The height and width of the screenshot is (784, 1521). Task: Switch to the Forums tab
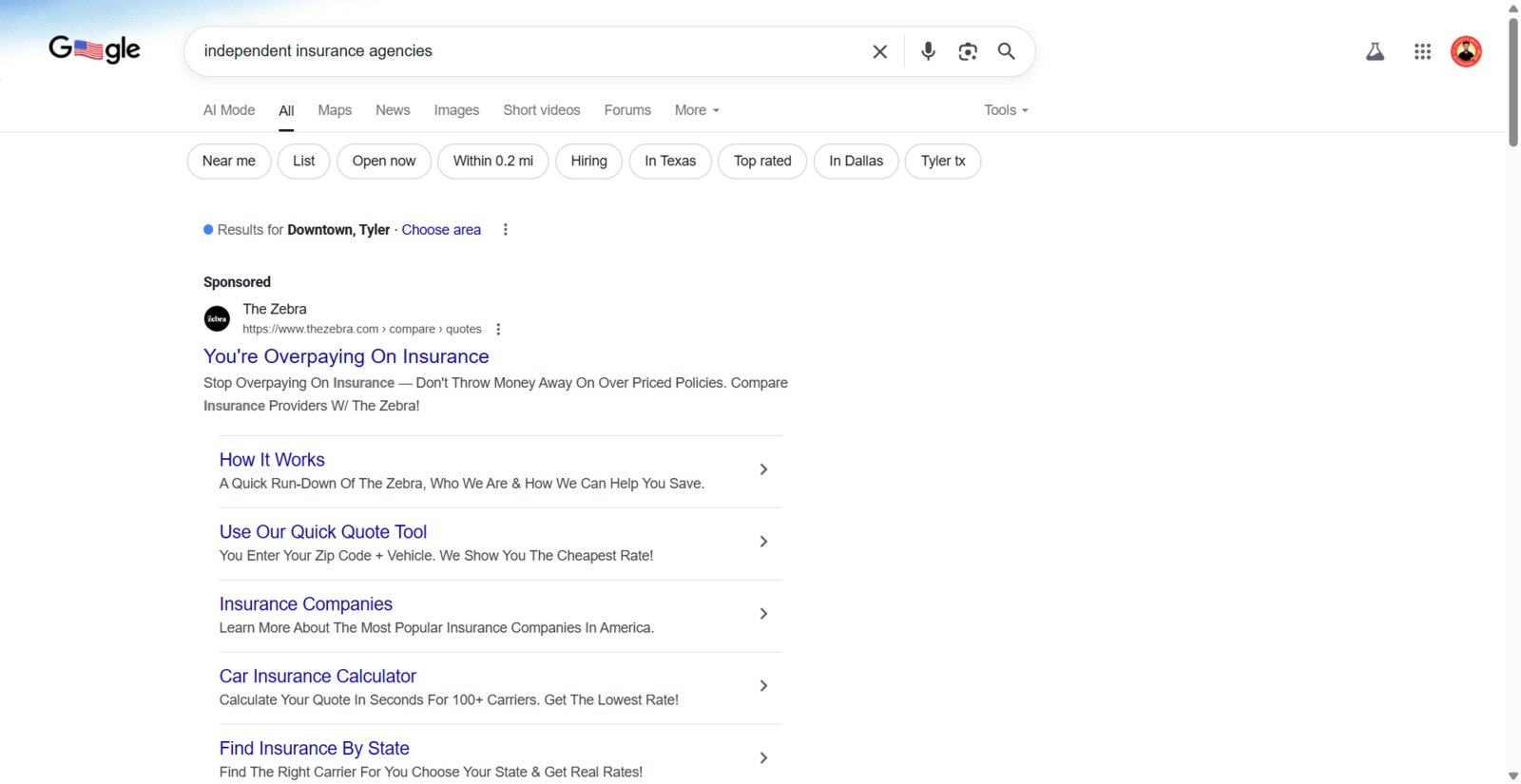[x=627, y=110]
